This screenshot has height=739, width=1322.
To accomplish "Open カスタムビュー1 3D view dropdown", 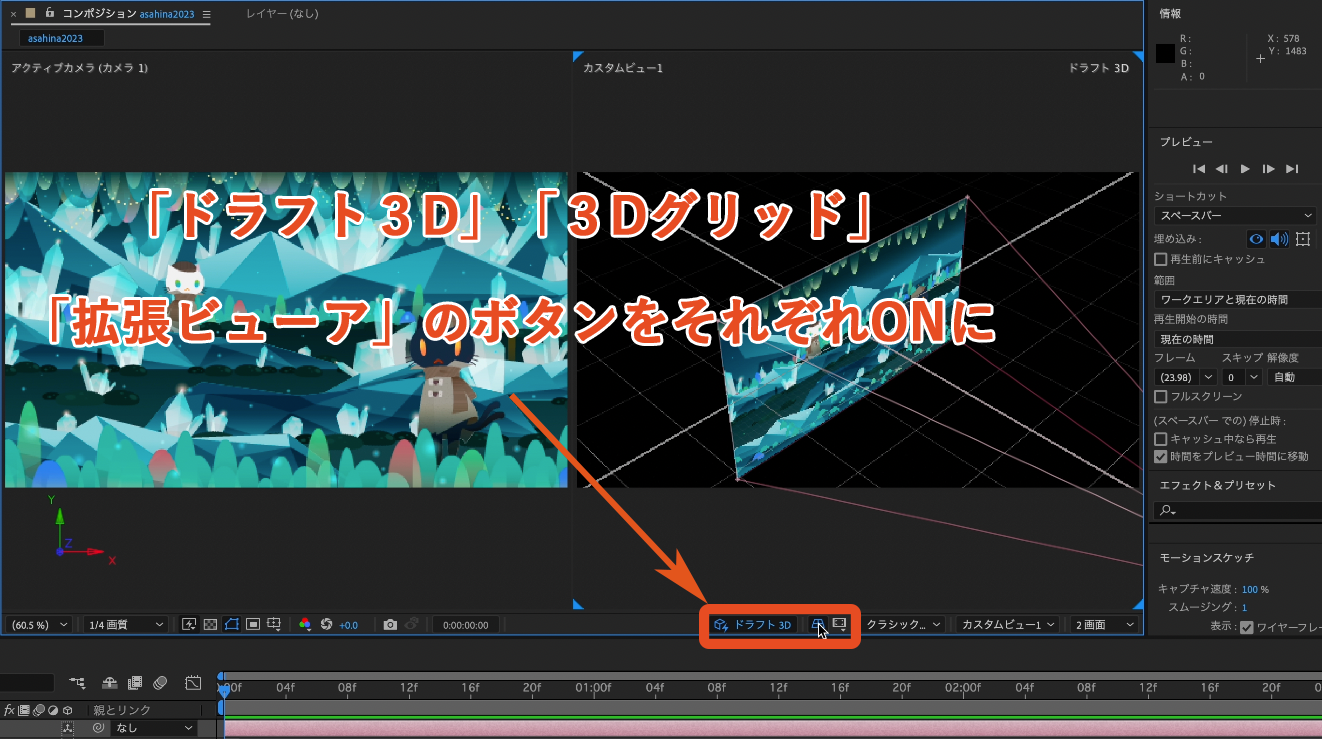I will [1008, 625].
